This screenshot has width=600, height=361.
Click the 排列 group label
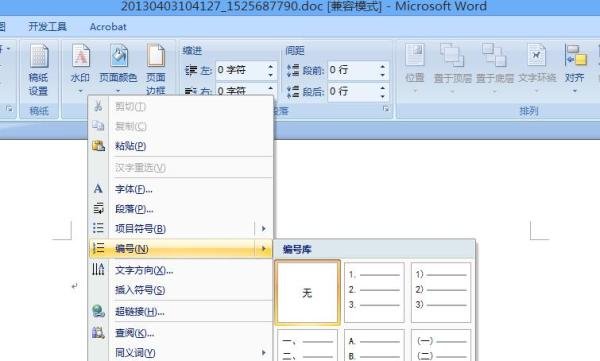click(x=529, y=111)
